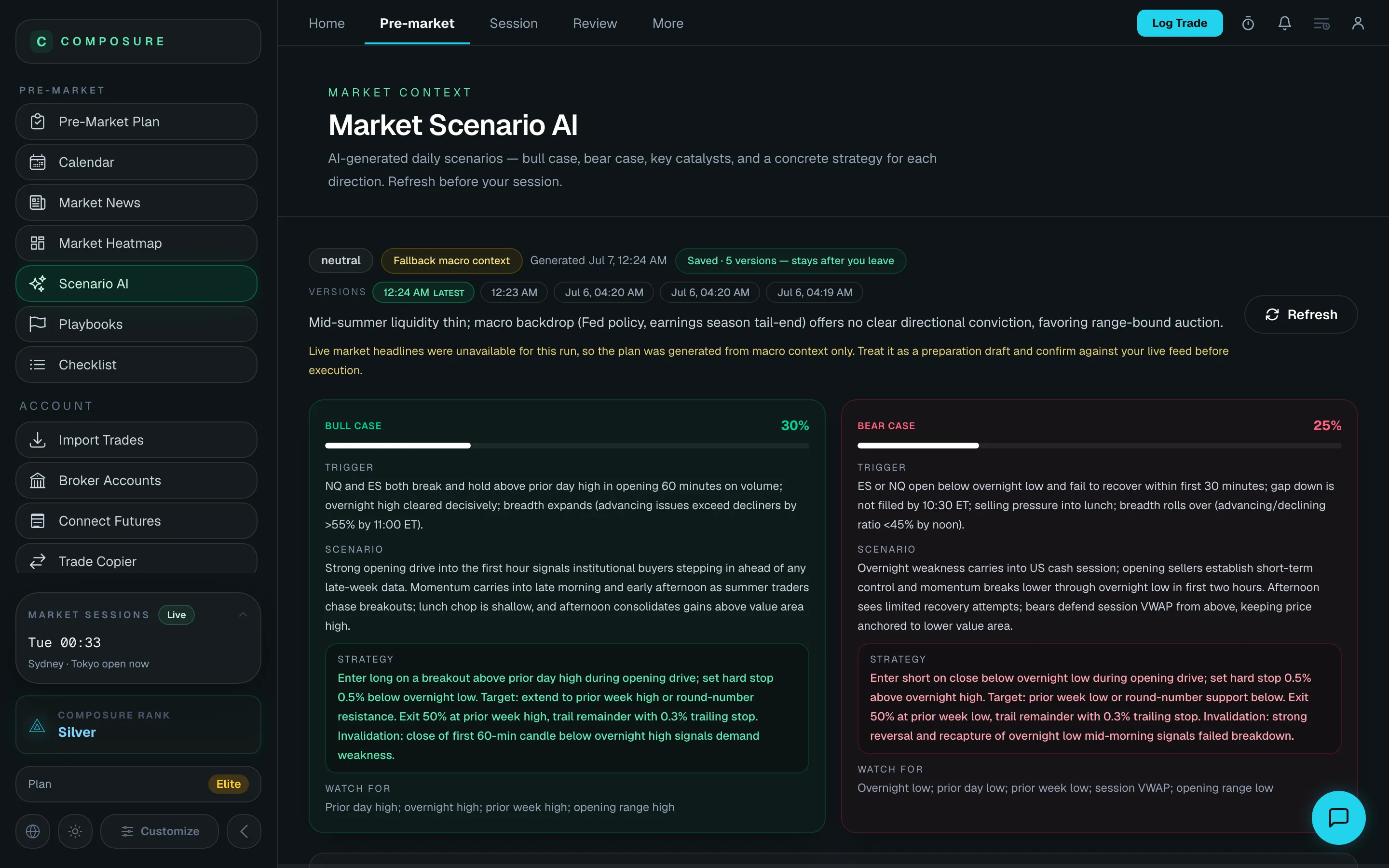The image size is (1389, 868).
Task: Open the timer icon in top bar
Action: click(x=1248, y=24)
